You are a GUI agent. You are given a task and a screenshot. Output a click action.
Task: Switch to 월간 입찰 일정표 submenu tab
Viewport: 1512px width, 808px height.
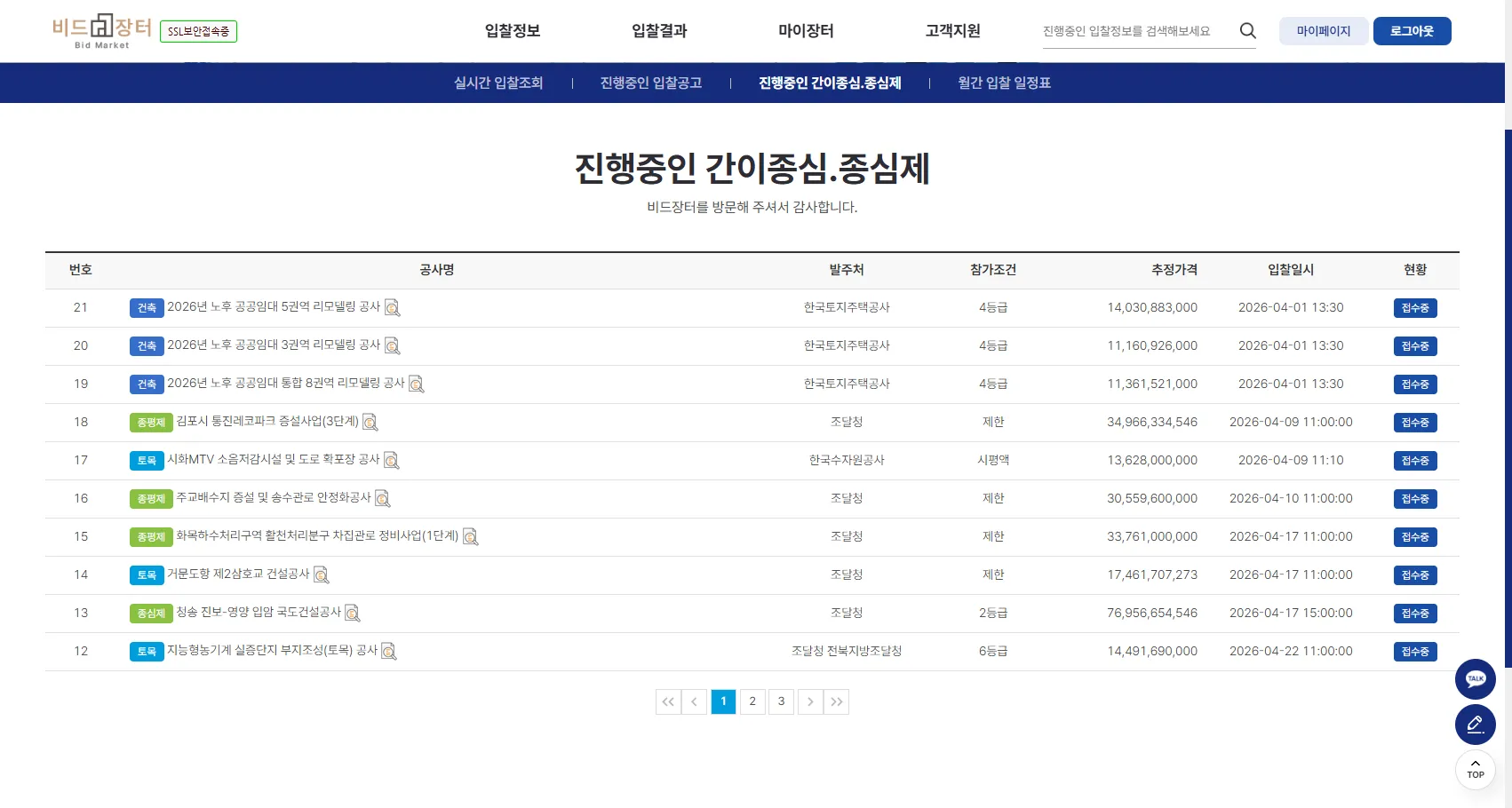[1004, 83]
